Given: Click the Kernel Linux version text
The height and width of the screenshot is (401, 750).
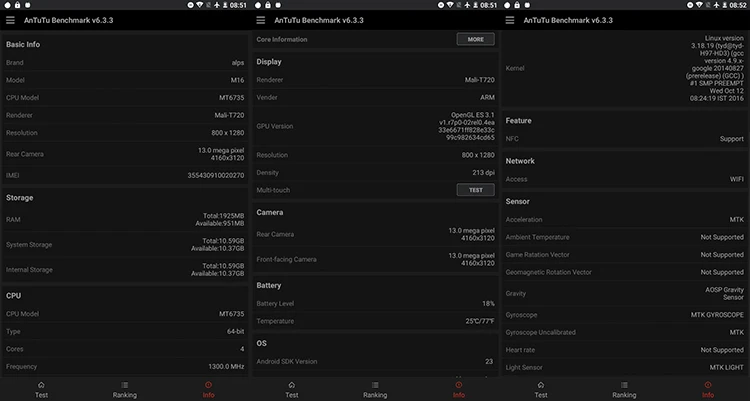Looking at the screenshot, I should click(717, 68).
